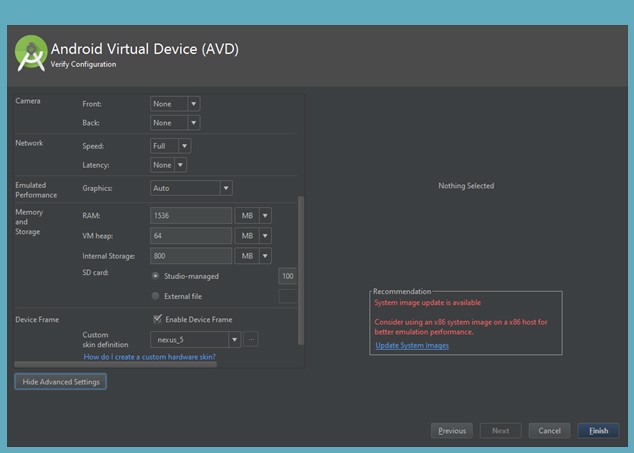Click the 'System image update is available' text

pos(428,303)
